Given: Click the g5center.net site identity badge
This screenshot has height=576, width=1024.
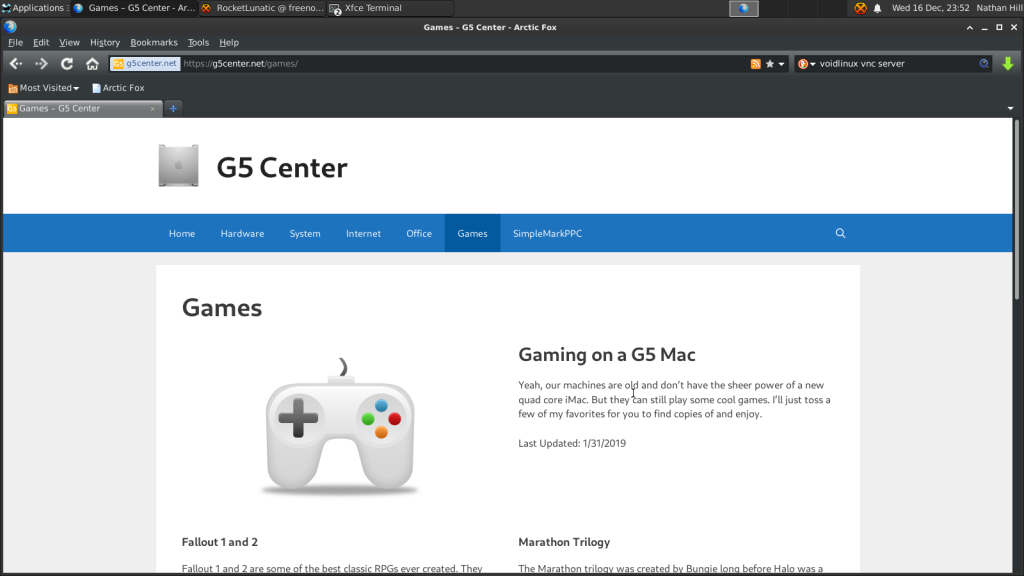Looking at the screenshot, I should pos(146,63).
